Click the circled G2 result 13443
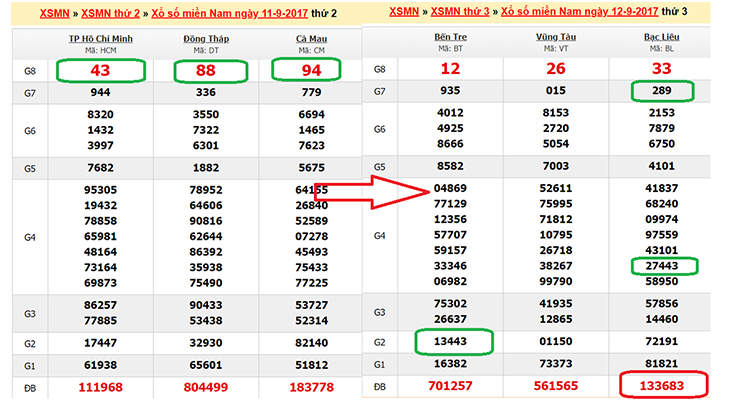This screenshot has height=406, width=730. click(450, 342)
